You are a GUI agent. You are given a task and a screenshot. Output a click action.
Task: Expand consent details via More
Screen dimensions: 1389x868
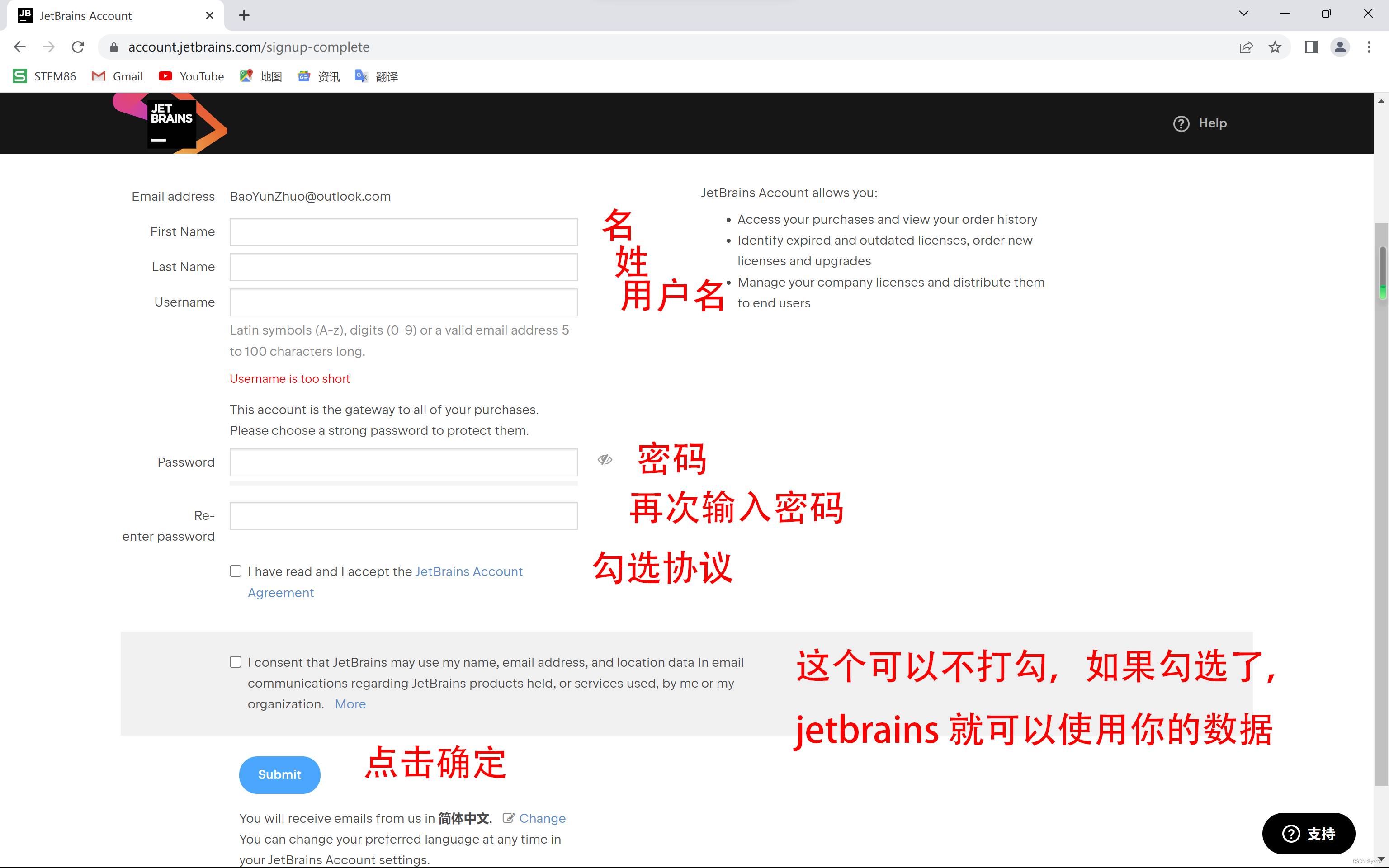[350, 704]
